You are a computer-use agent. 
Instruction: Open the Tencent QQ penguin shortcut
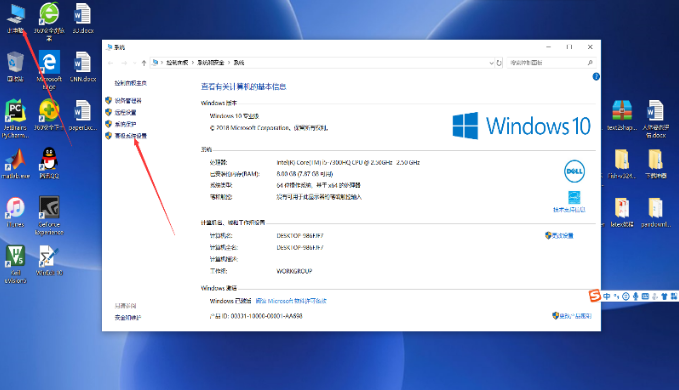(49, 163)
